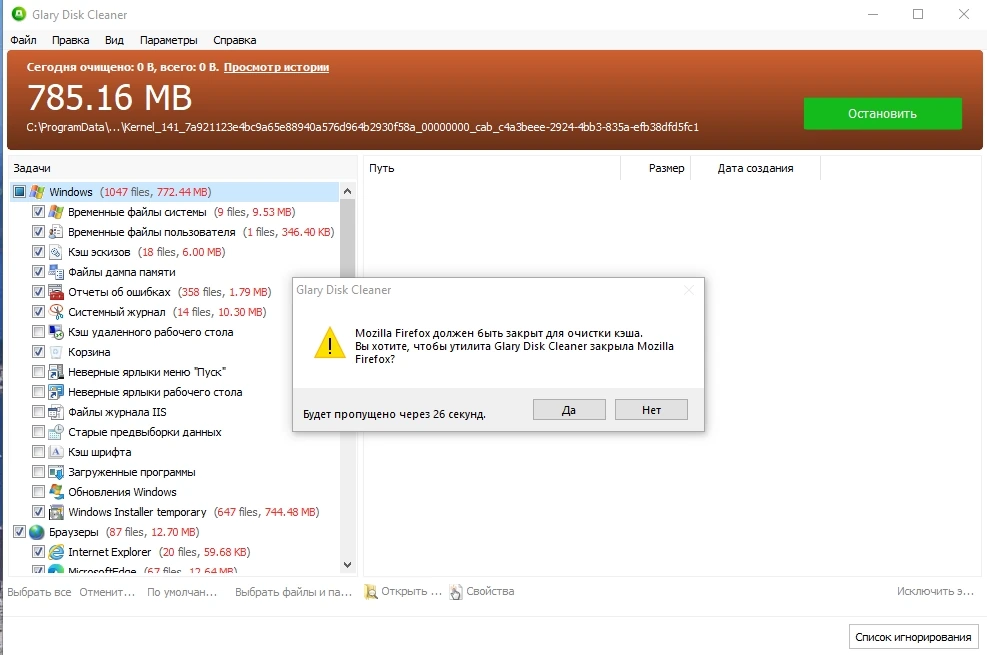
Task: Click the Windows category flag icon
Action: (37, 192)
